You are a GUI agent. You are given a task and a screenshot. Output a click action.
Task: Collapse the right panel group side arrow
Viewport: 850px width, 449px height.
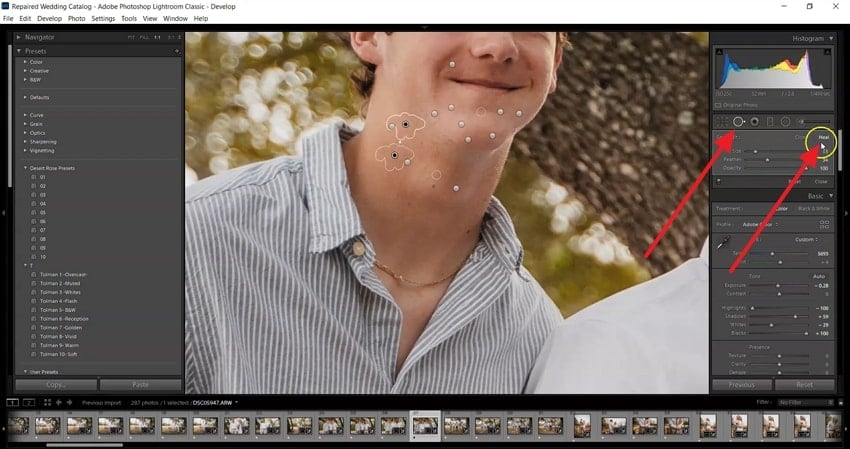click(846, 213)
